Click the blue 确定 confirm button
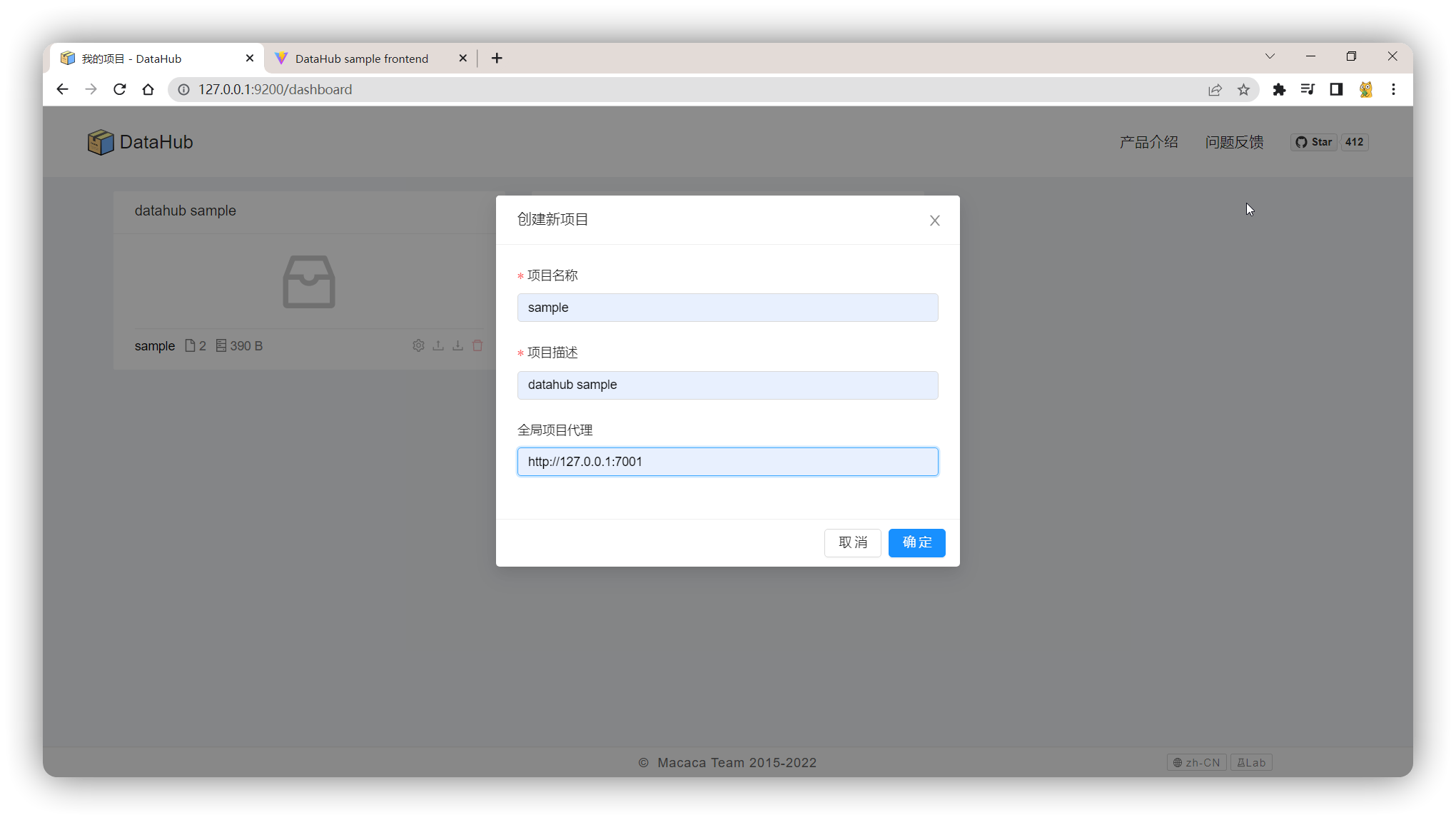 tap(916, 542)
